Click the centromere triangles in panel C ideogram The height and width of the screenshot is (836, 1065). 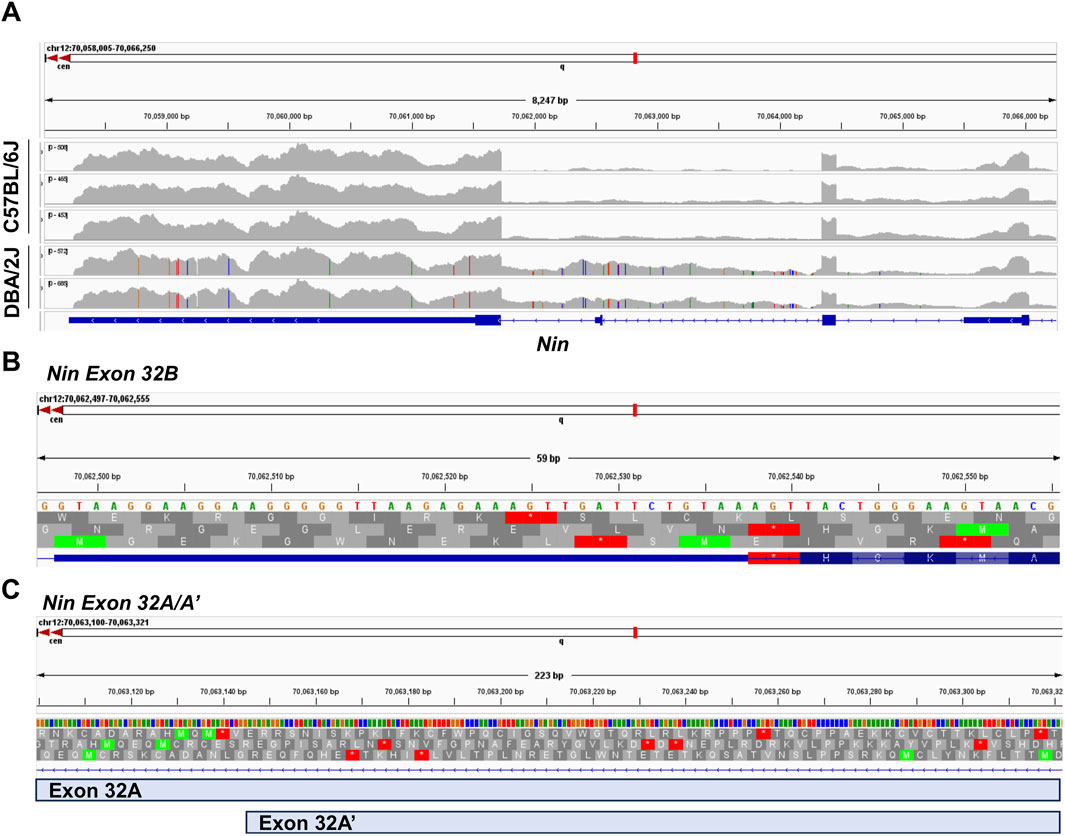click(51, 633)
